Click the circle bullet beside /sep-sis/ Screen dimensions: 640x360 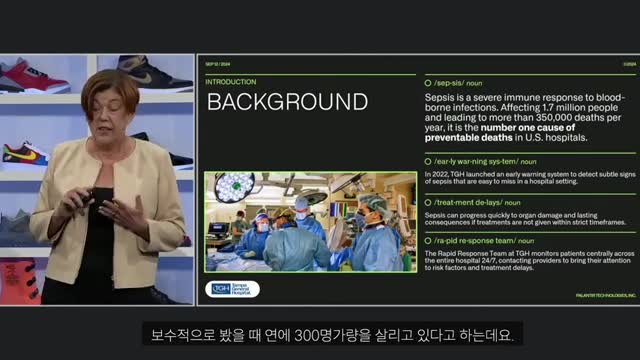click(x=428, y=83)
